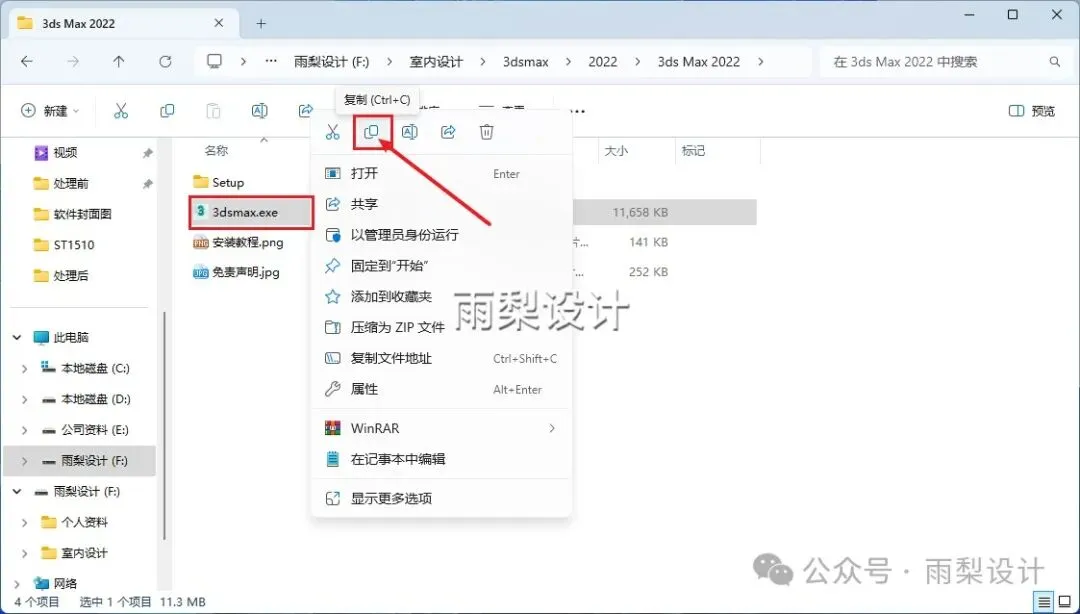Close the 3ds Max 2022 tab
The height and width of the screenshot is (614, 1080).
pyautogui.click(x=218, y=23)
